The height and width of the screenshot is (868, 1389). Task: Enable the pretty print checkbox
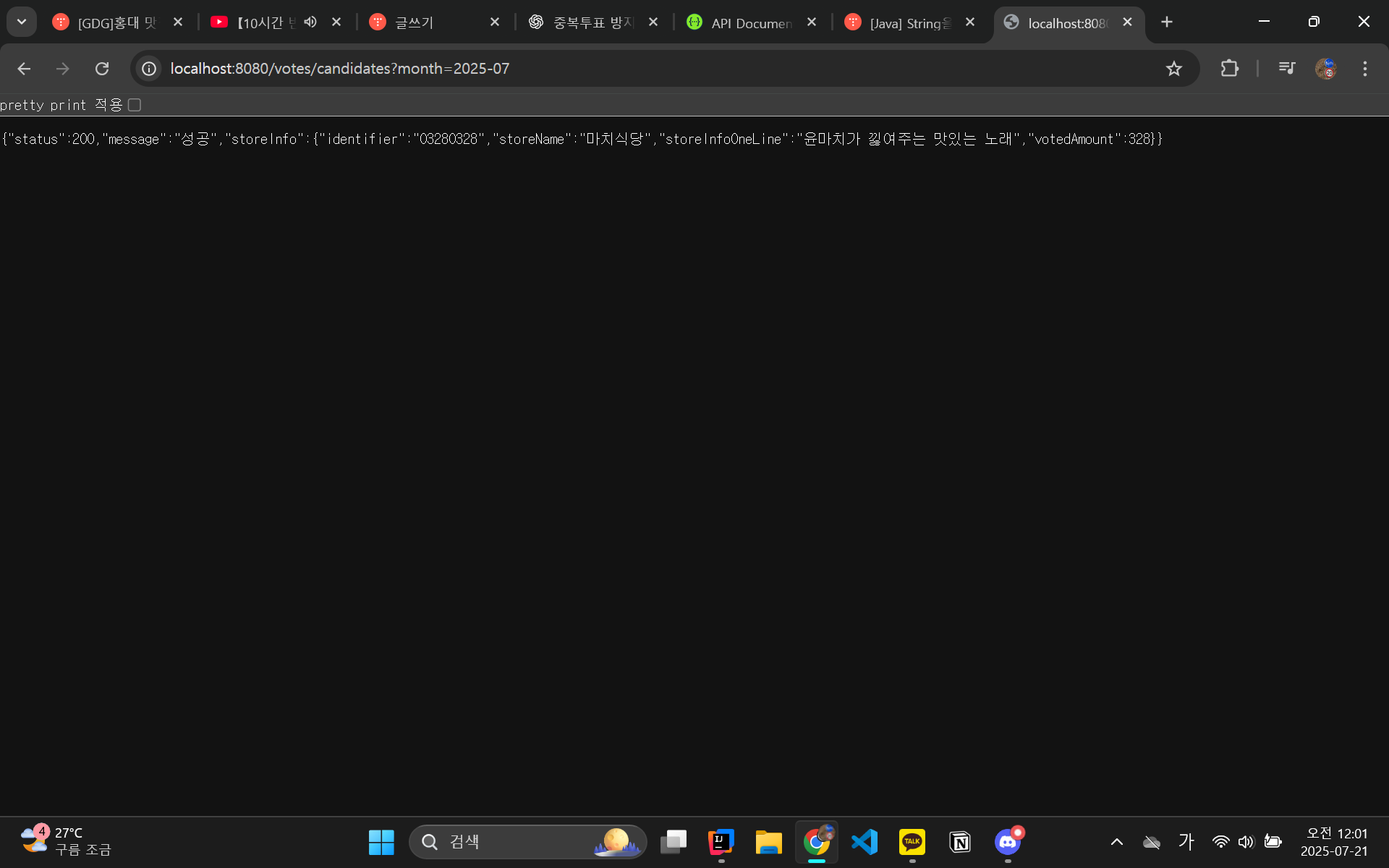point(135,105)
